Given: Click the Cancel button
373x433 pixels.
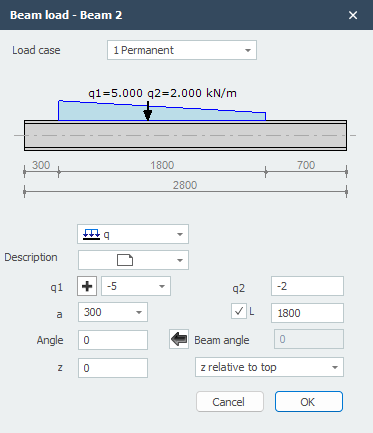Looking at the screenshot, I should coord(230,402).
